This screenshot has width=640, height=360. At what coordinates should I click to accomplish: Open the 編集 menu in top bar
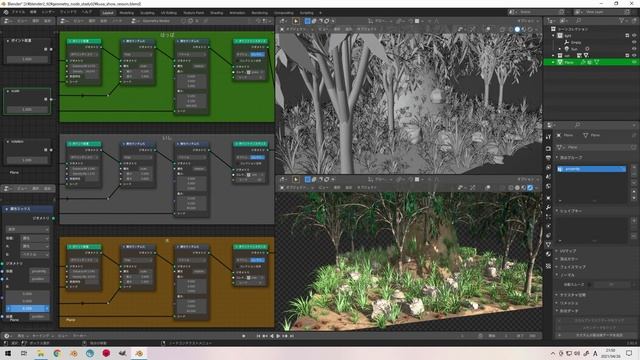click(x=33, y=12)
